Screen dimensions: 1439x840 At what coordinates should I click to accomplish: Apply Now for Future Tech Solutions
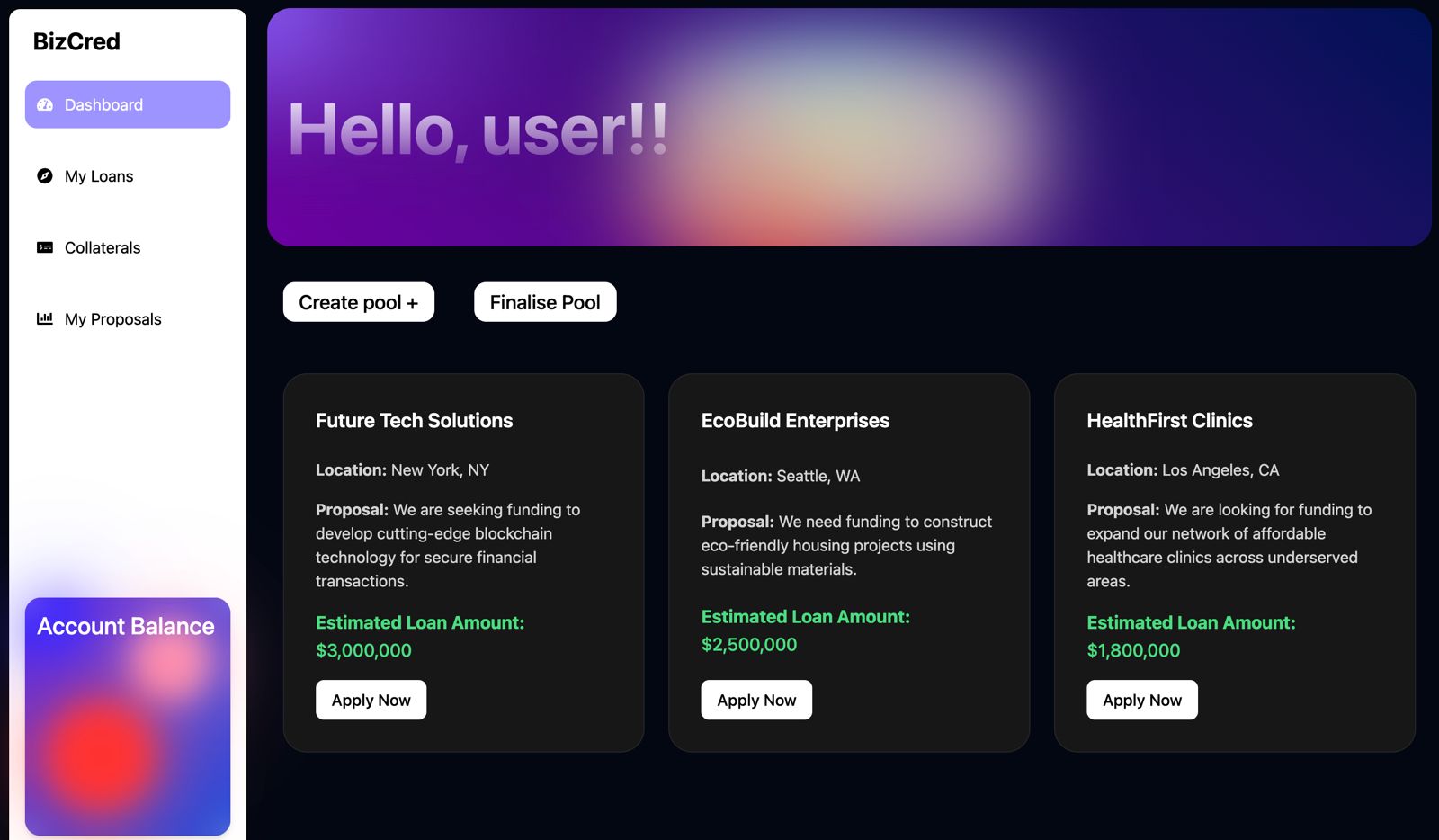(x=371, y=700)
